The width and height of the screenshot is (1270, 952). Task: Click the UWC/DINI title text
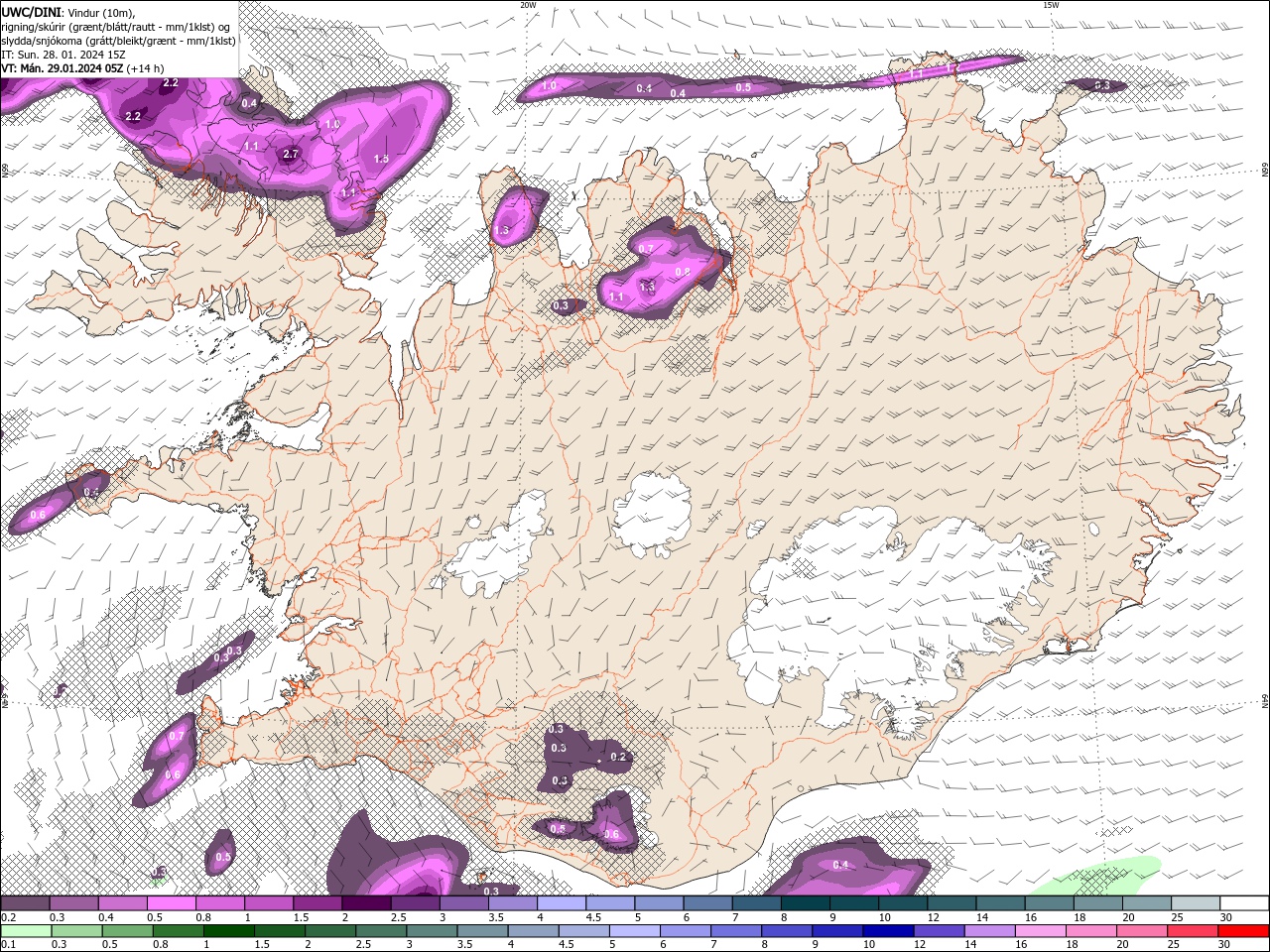pos(31,11)
